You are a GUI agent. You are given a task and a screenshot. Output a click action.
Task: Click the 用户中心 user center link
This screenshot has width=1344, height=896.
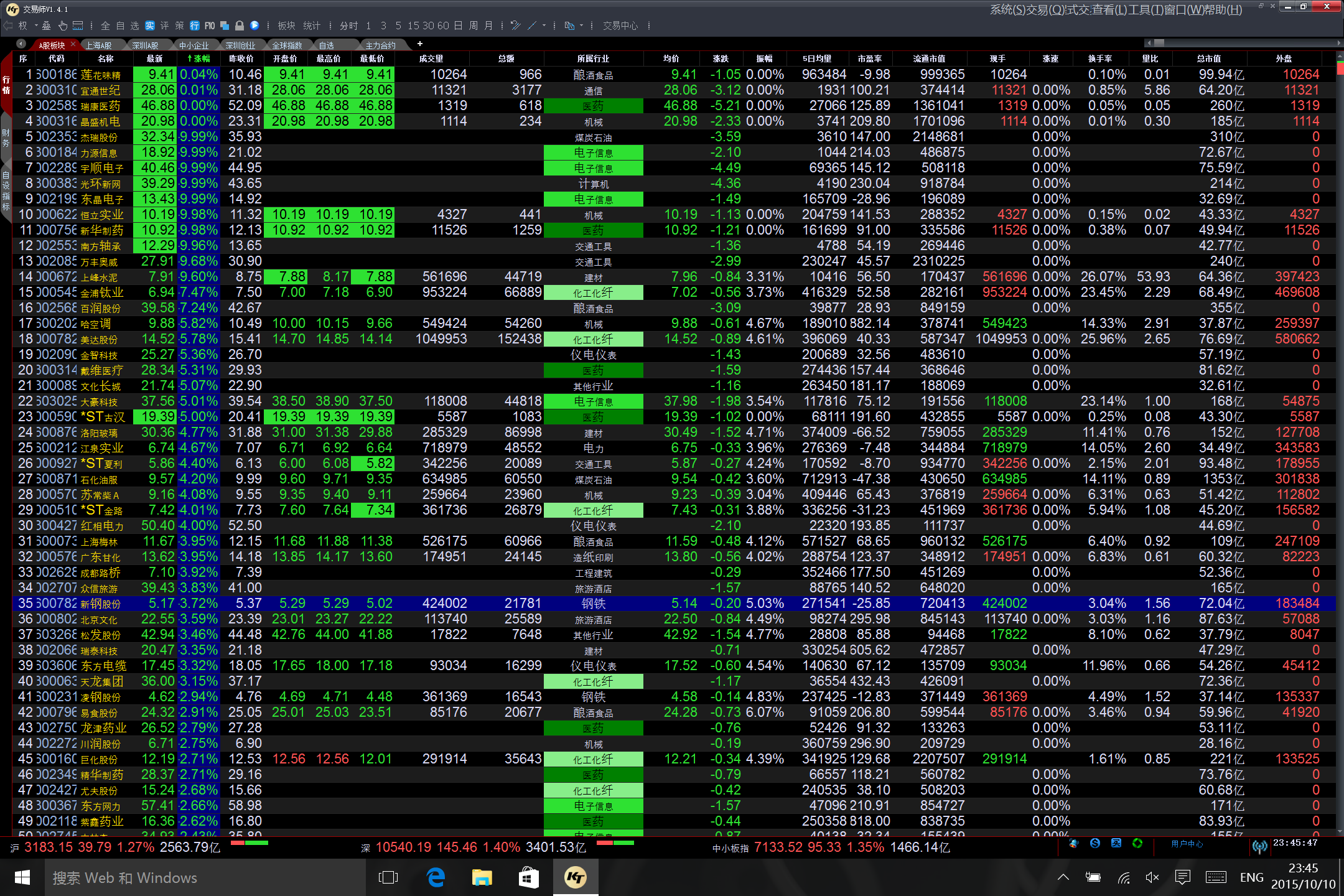[1187, 844]
